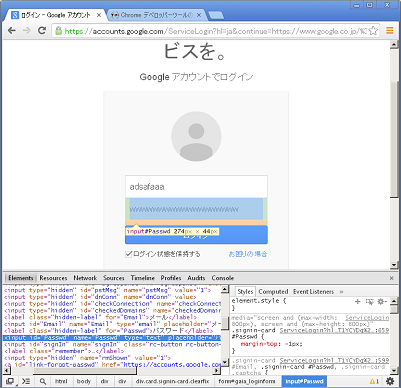Go back with the browser back arrow
This screenshot has width=401, height=388.
pyautogui.click(x=12, y=31)
